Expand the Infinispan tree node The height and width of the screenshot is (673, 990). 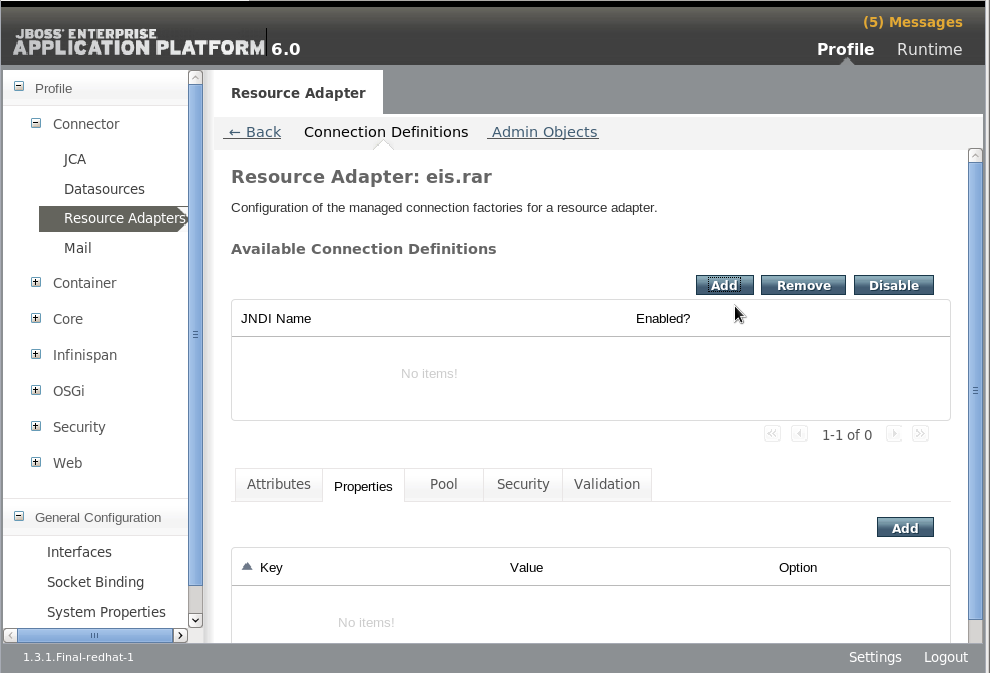coord(34,354)
